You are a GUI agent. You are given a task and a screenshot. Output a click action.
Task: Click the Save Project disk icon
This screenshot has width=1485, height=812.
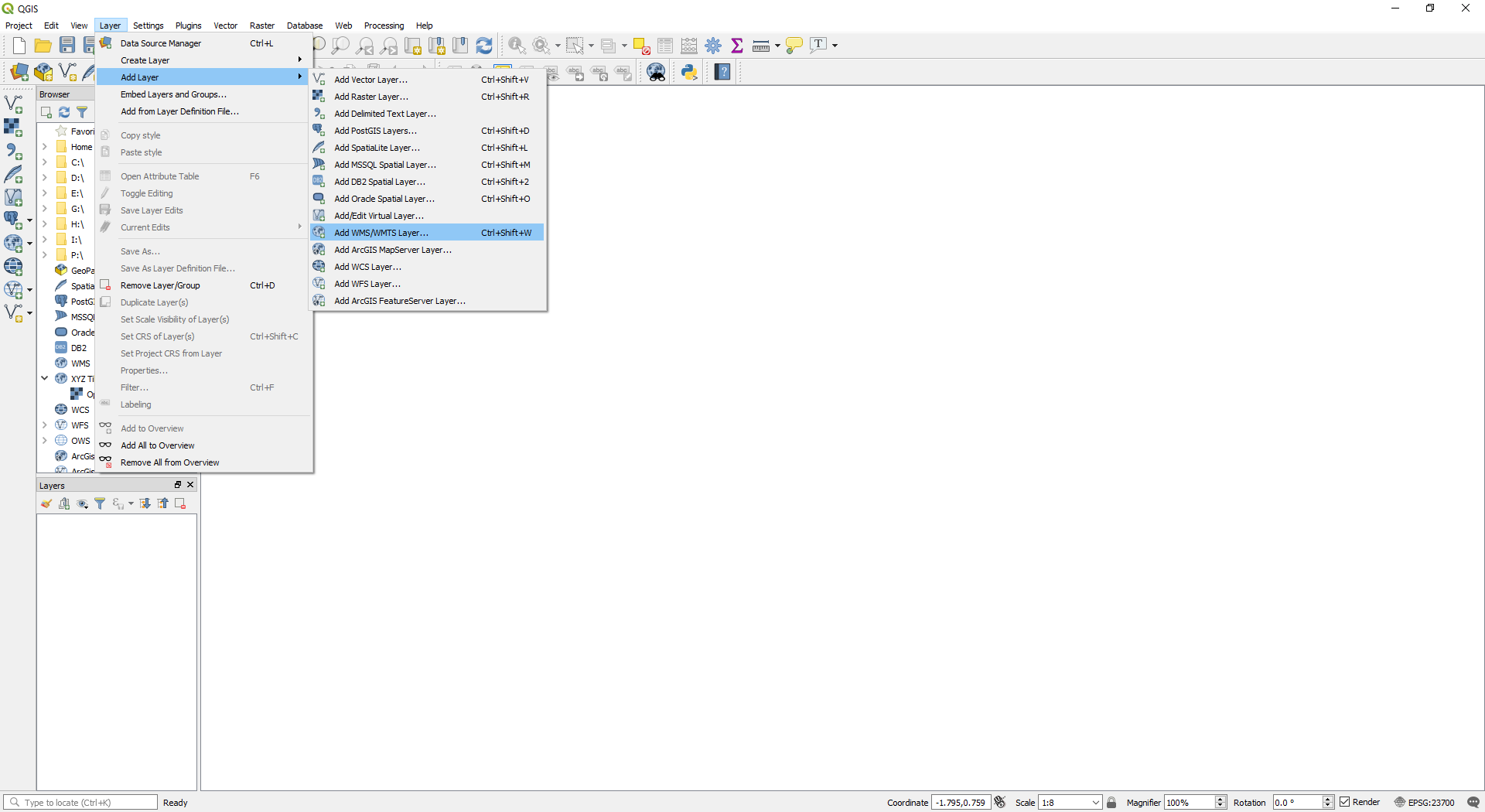pos(67,46)
